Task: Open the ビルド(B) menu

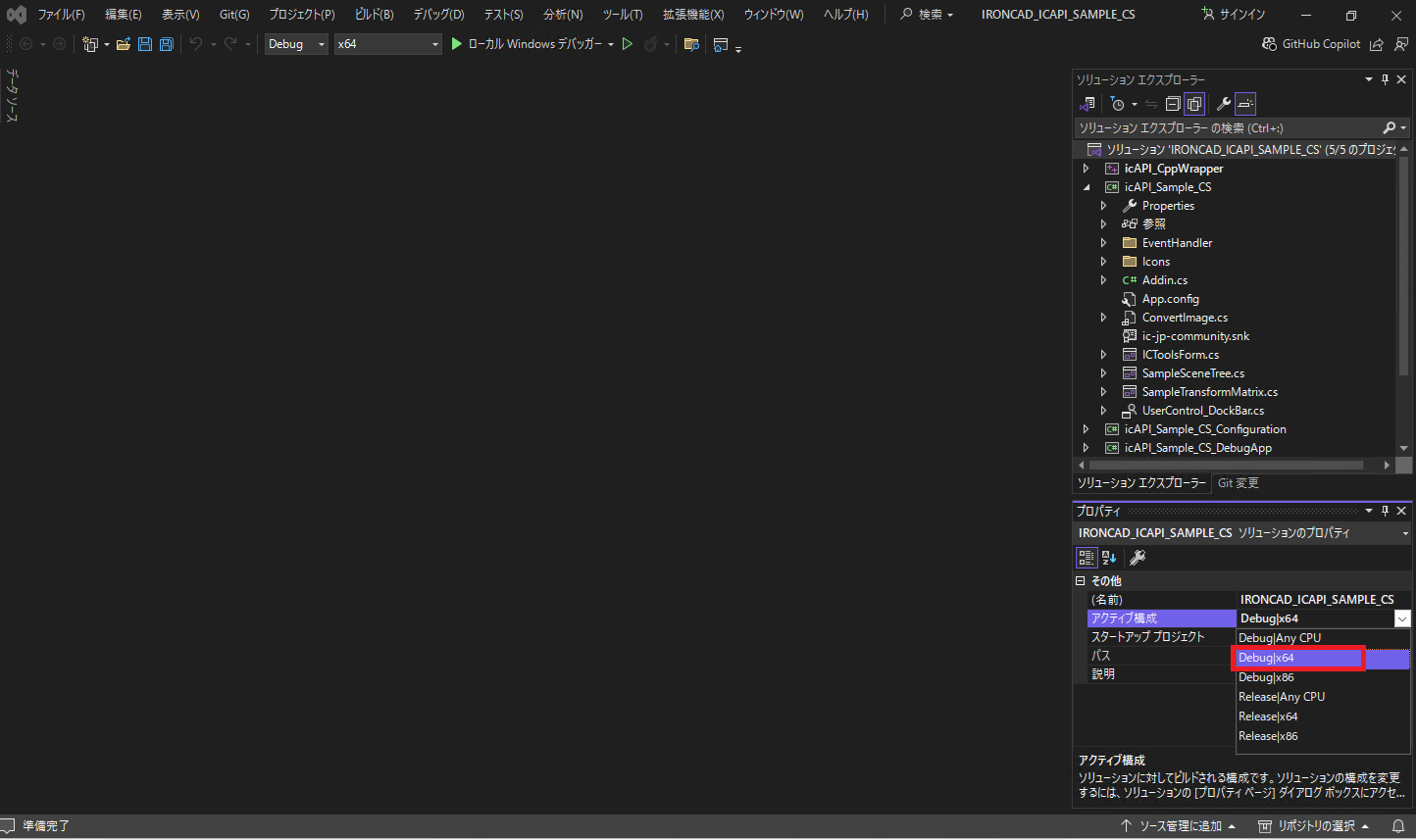Action: (x=374, y=15)
